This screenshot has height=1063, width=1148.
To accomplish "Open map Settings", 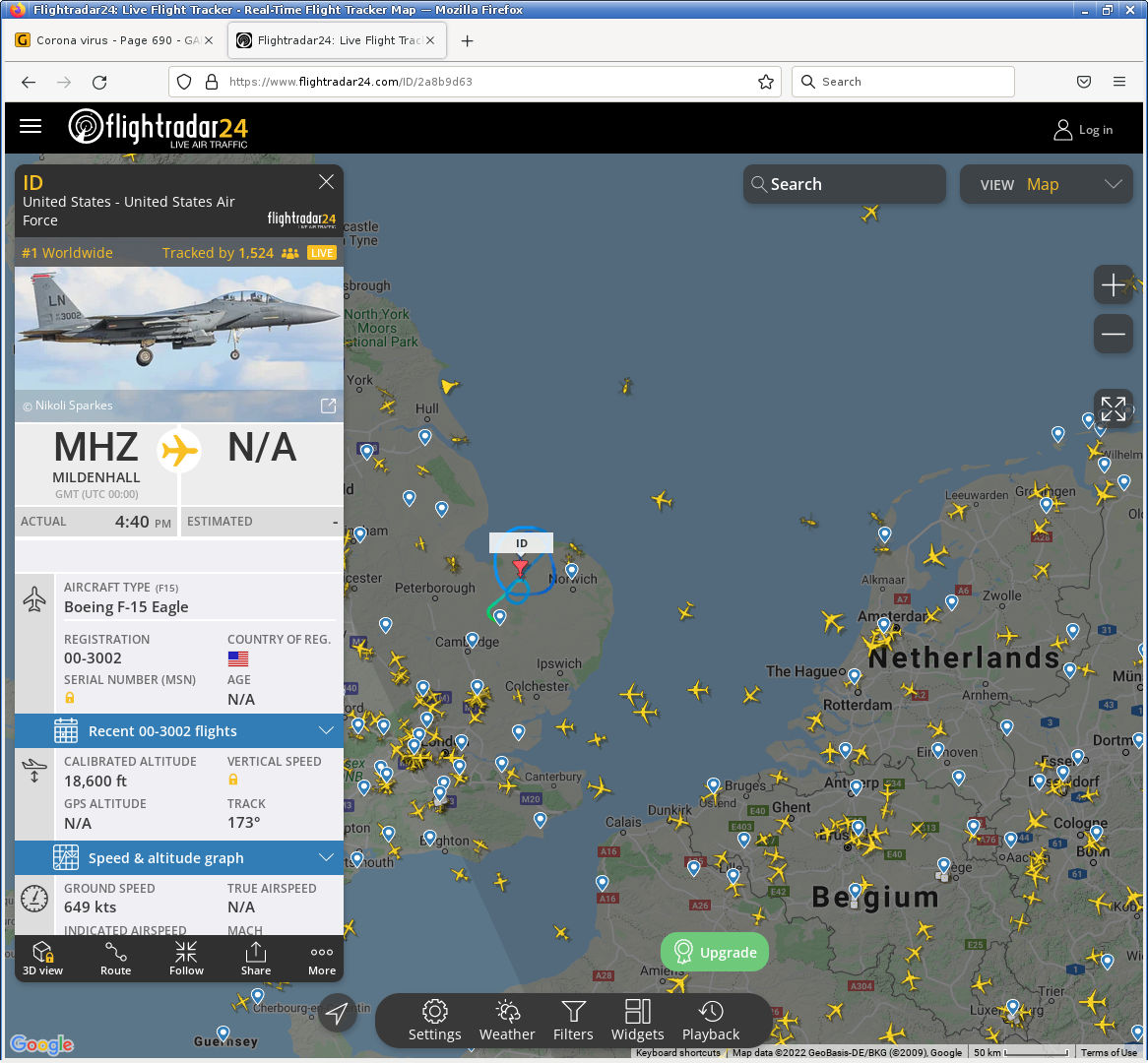I will click(434, 1020).
